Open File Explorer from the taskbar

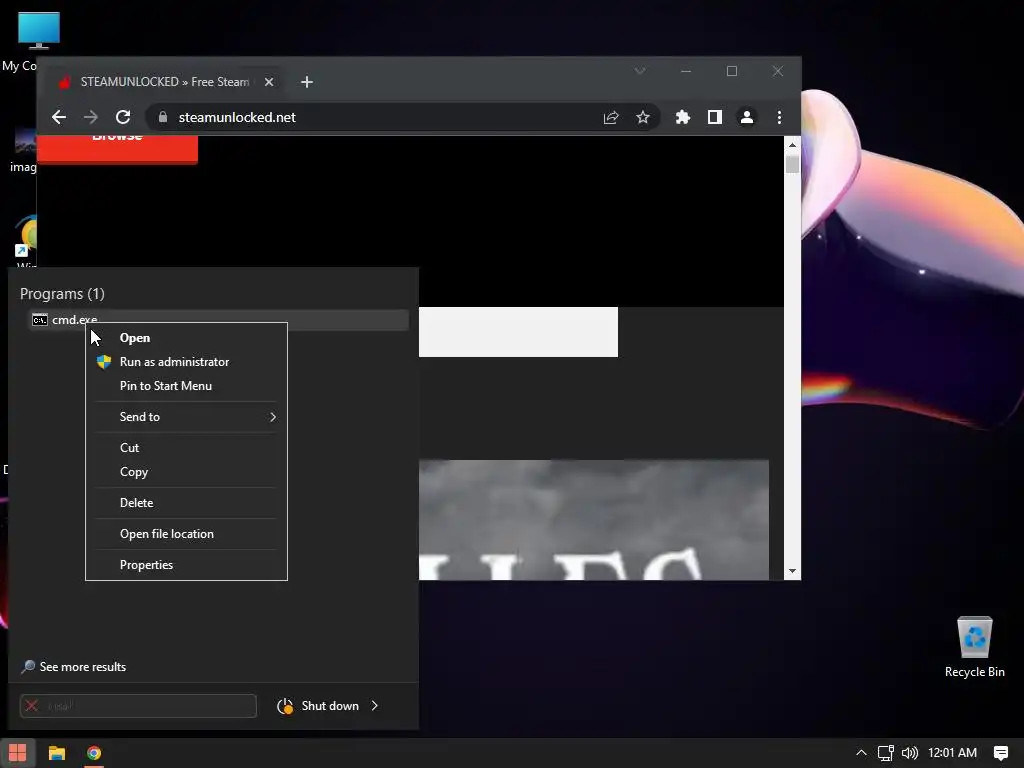click(57, 753)
